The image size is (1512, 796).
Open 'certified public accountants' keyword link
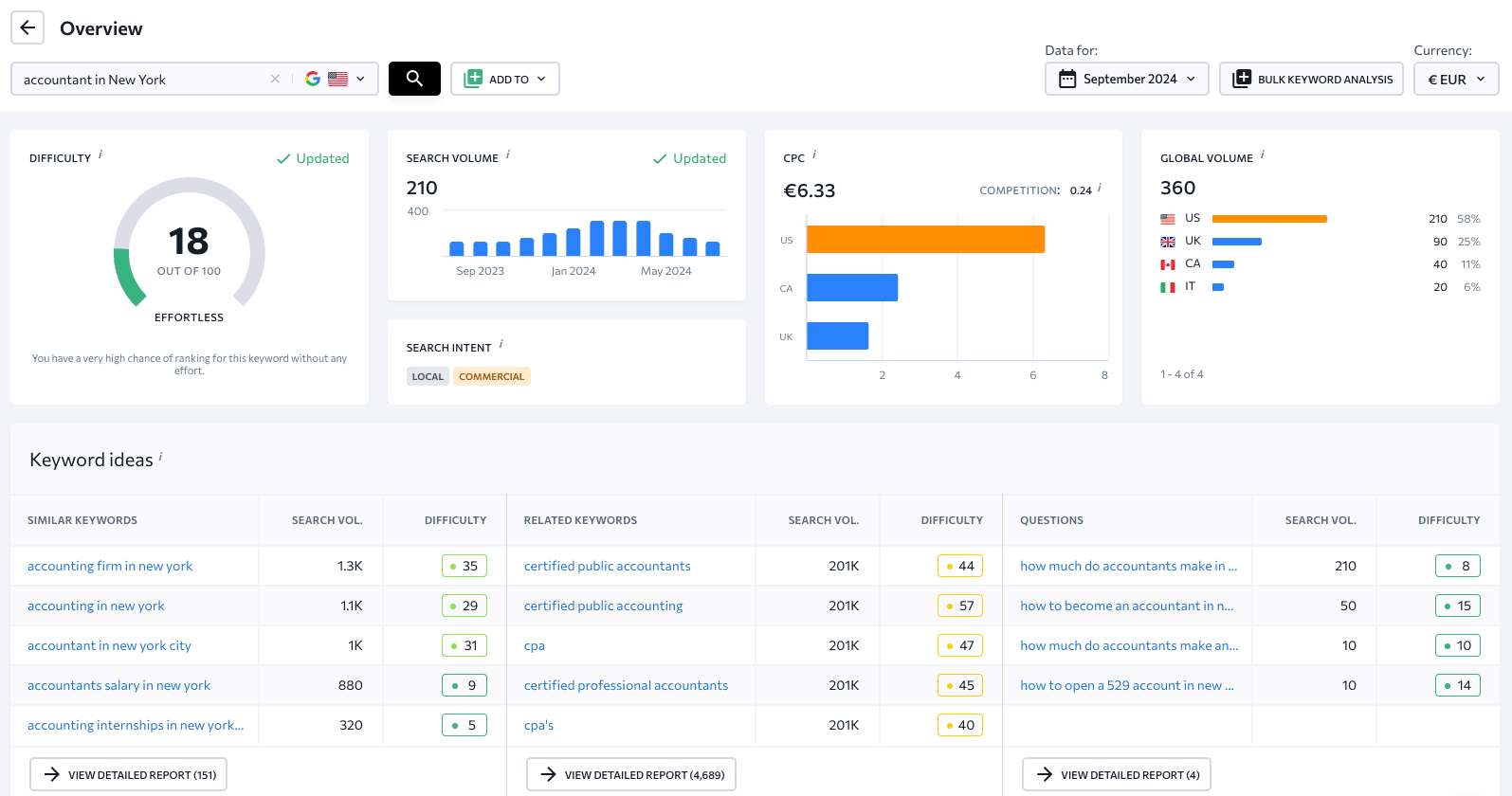pos(607,566)
